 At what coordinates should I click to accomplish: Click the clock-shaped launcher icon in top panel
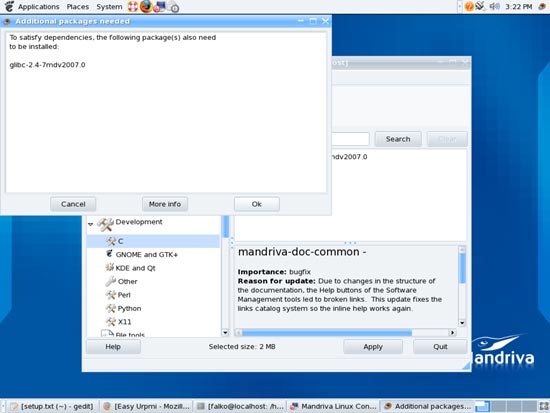[173, 7]
